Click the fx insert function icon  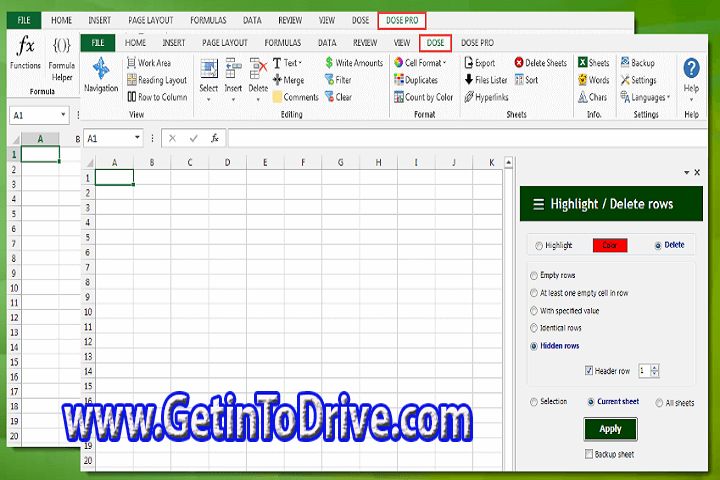tap(214, 138)
